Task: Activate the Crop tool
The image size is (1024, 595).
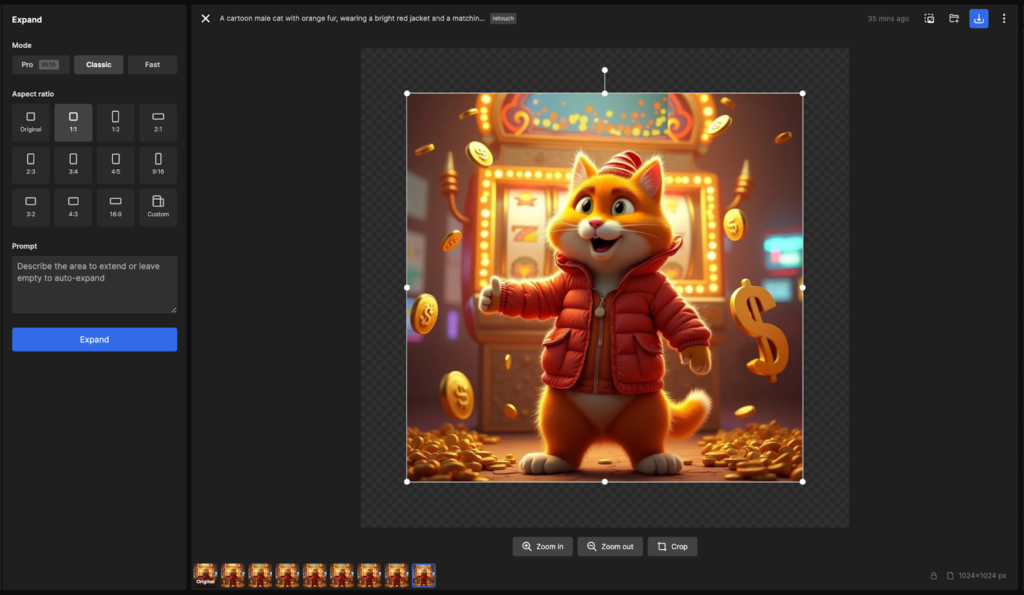Action: [672, 547]
